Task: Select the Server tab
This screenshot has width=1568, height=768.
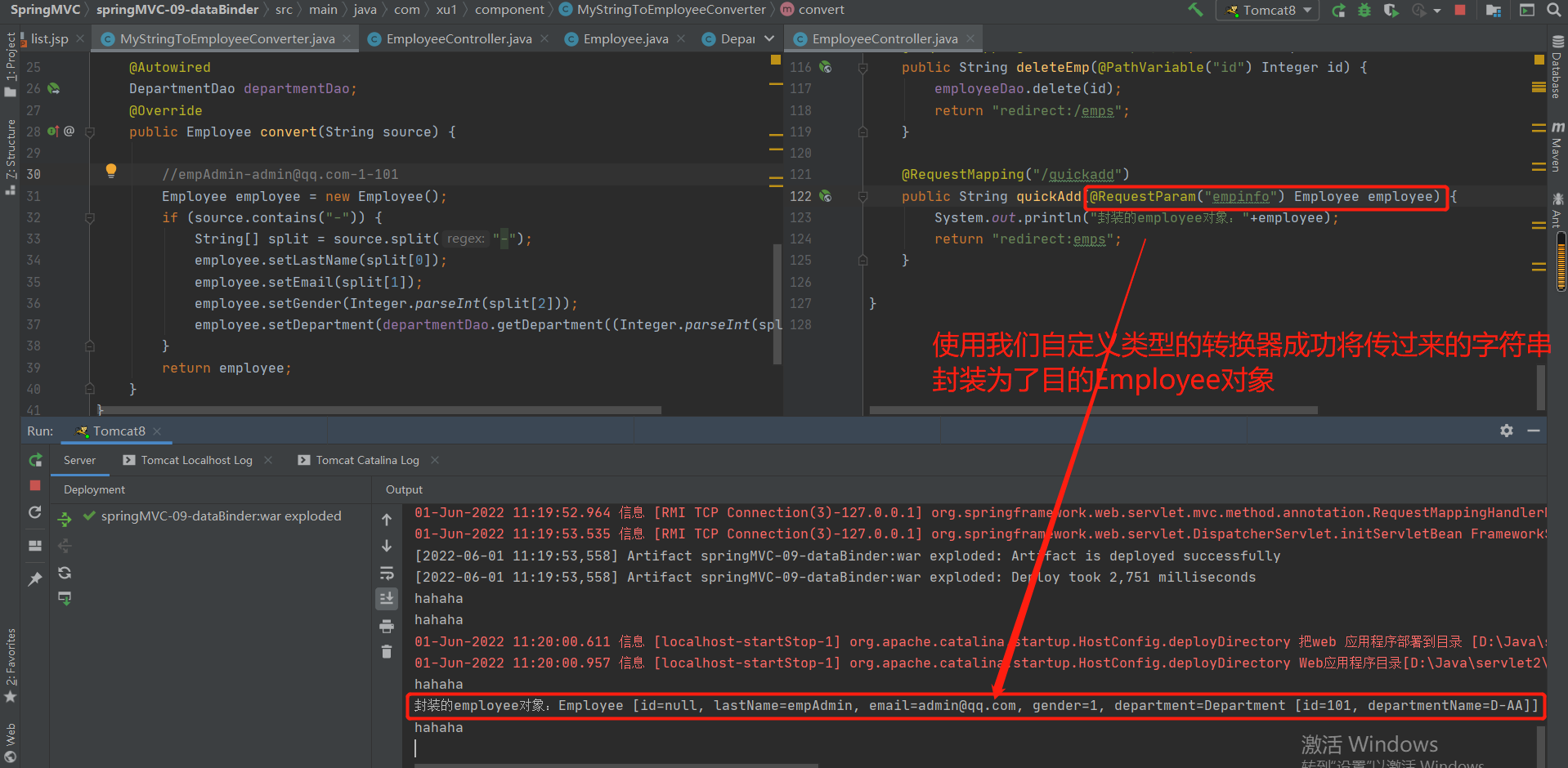Action: 79,460
